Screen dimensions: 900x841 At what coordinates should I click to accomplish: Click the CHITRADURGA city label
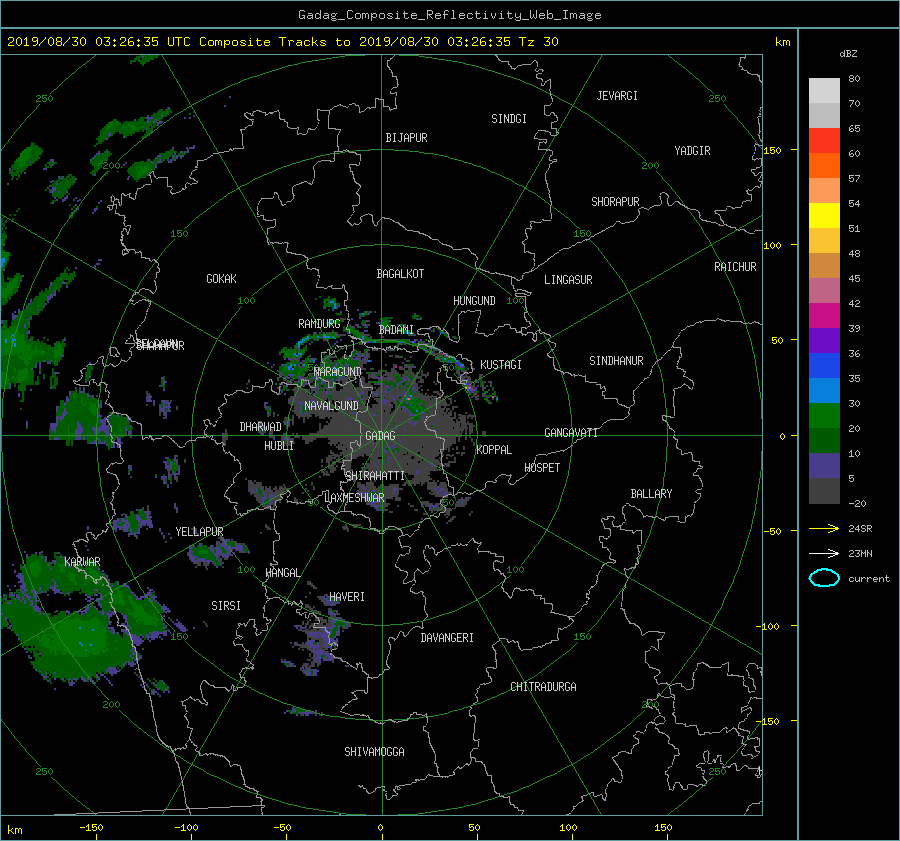543,687
